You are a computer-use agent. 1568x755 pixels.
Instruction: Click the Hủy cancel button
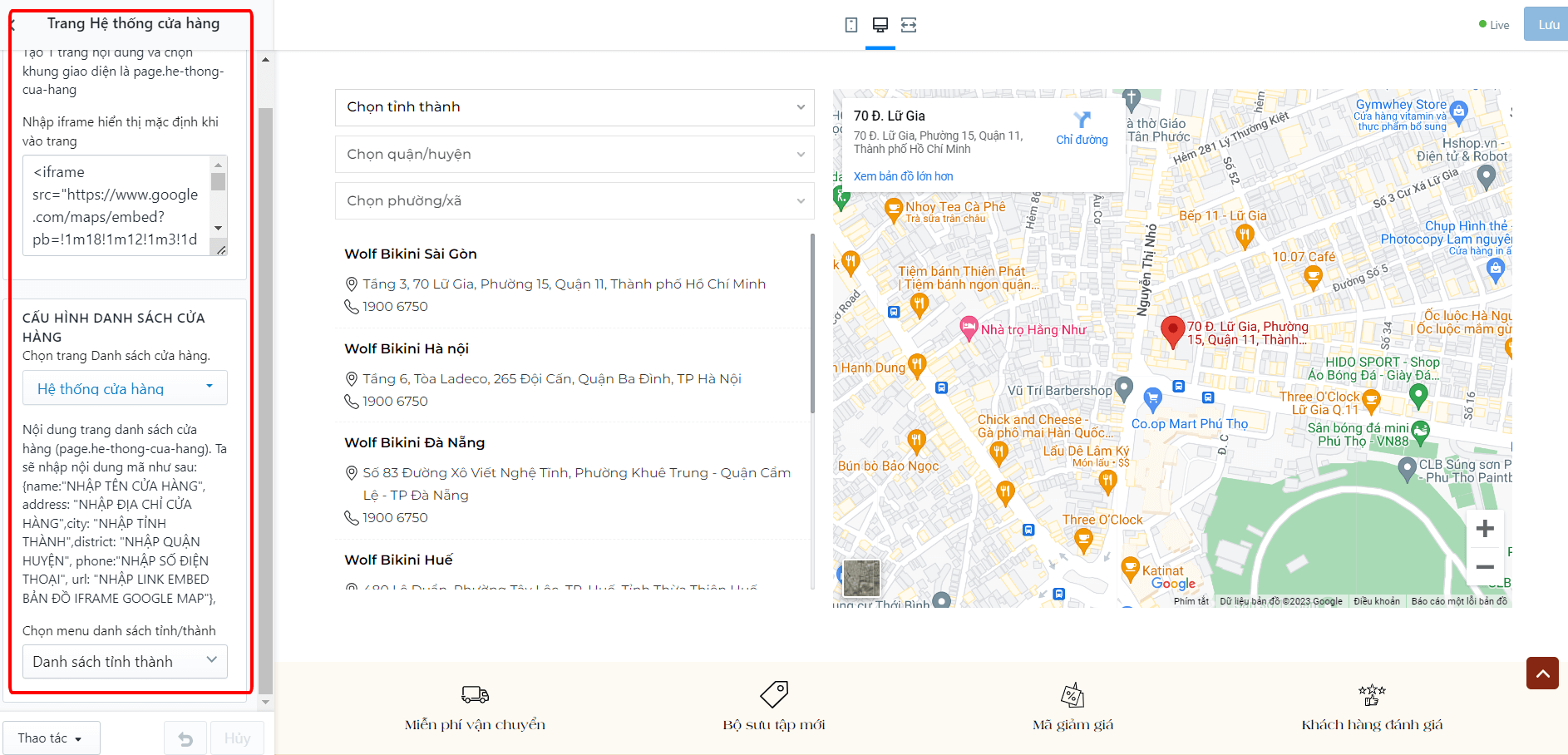point(237,738)
